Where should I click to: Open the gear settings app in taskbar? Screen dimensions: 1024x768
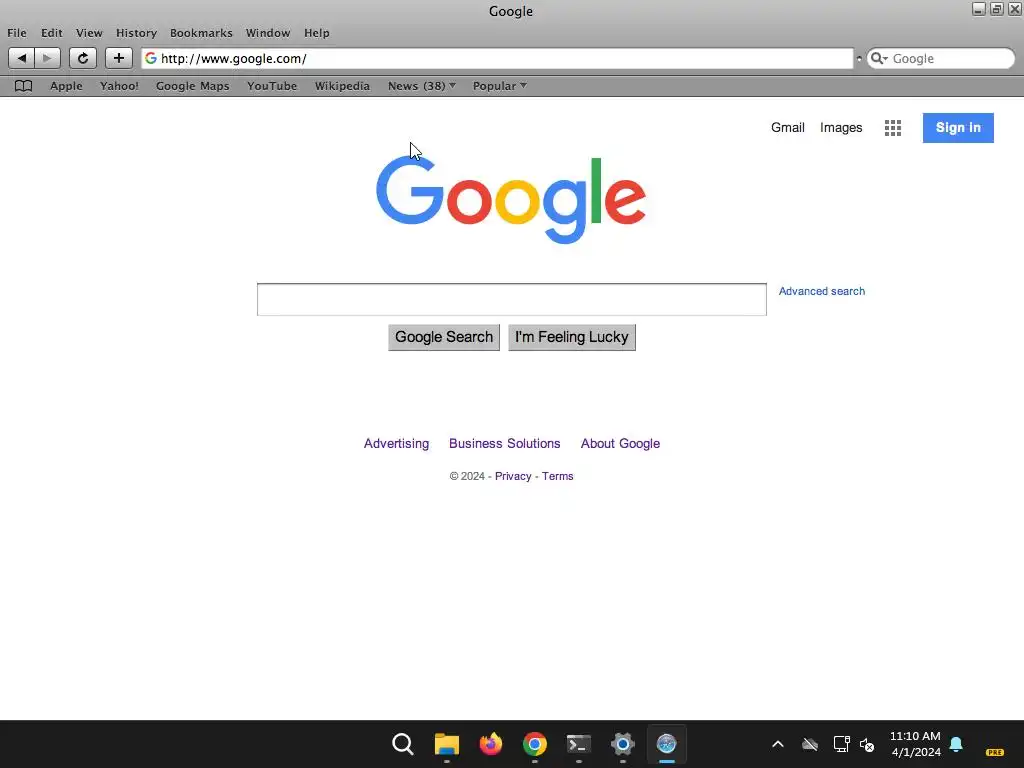622,744
